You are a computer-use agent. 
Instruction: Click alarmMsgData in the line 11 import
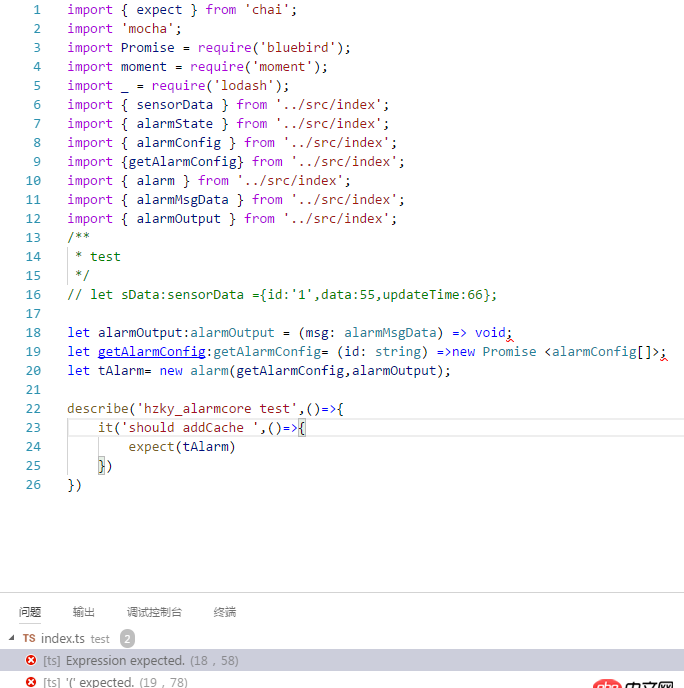tap(182, 200)
